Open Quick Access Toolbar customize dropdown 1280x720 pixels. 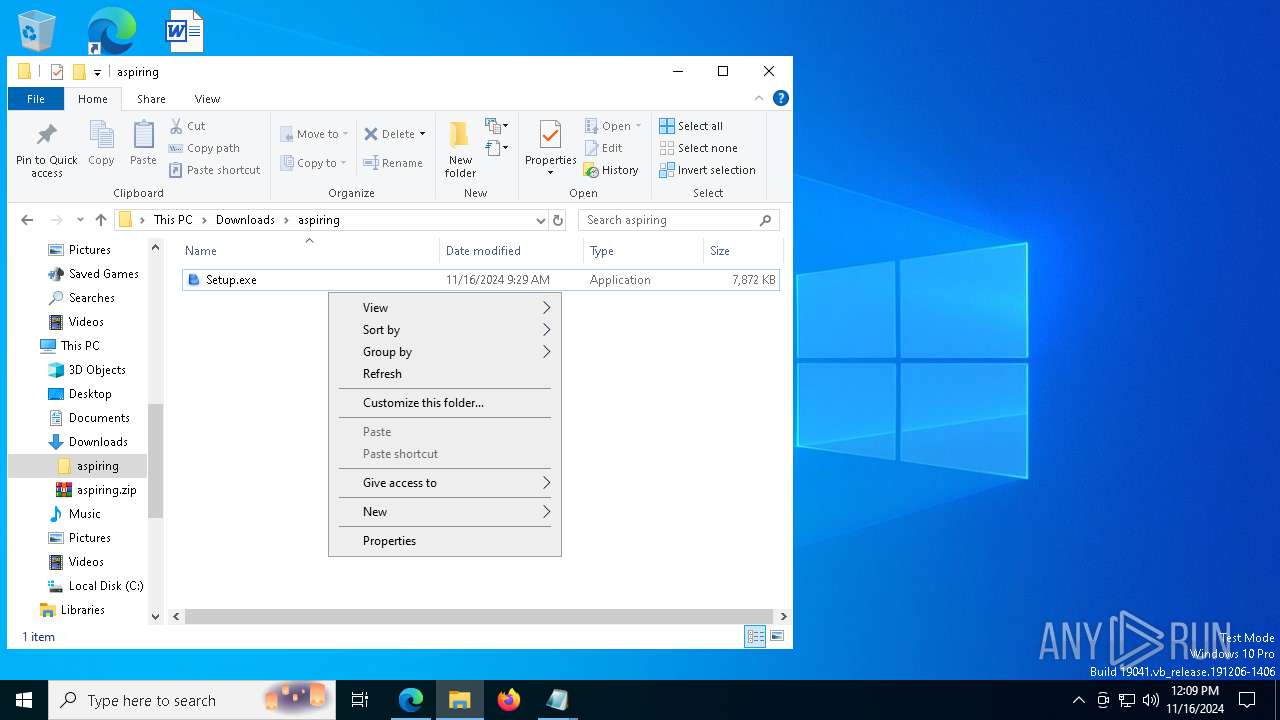coord(97,72)
